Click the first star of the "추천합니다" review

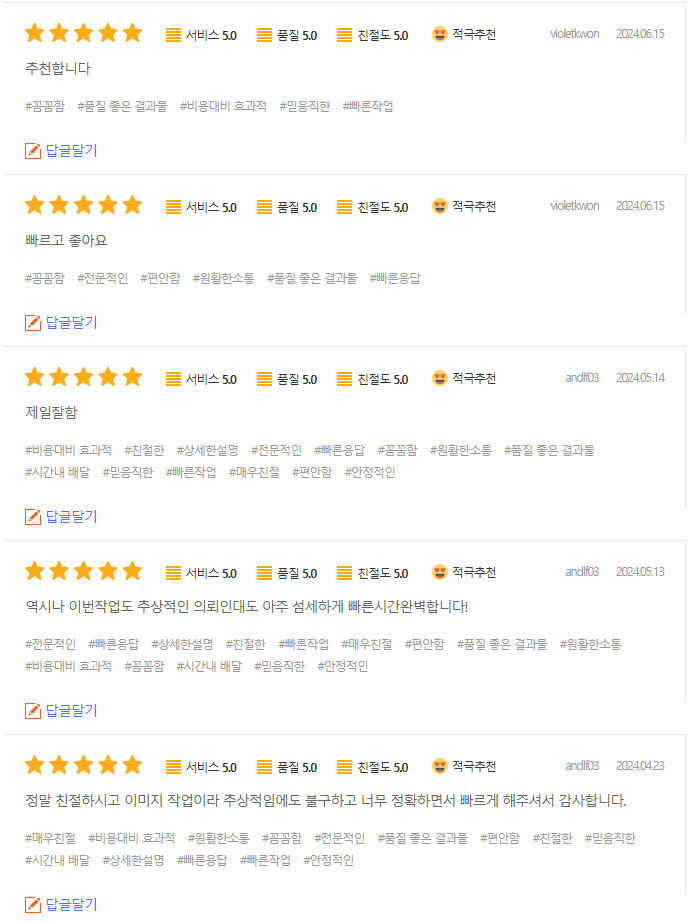click(35, 33)
